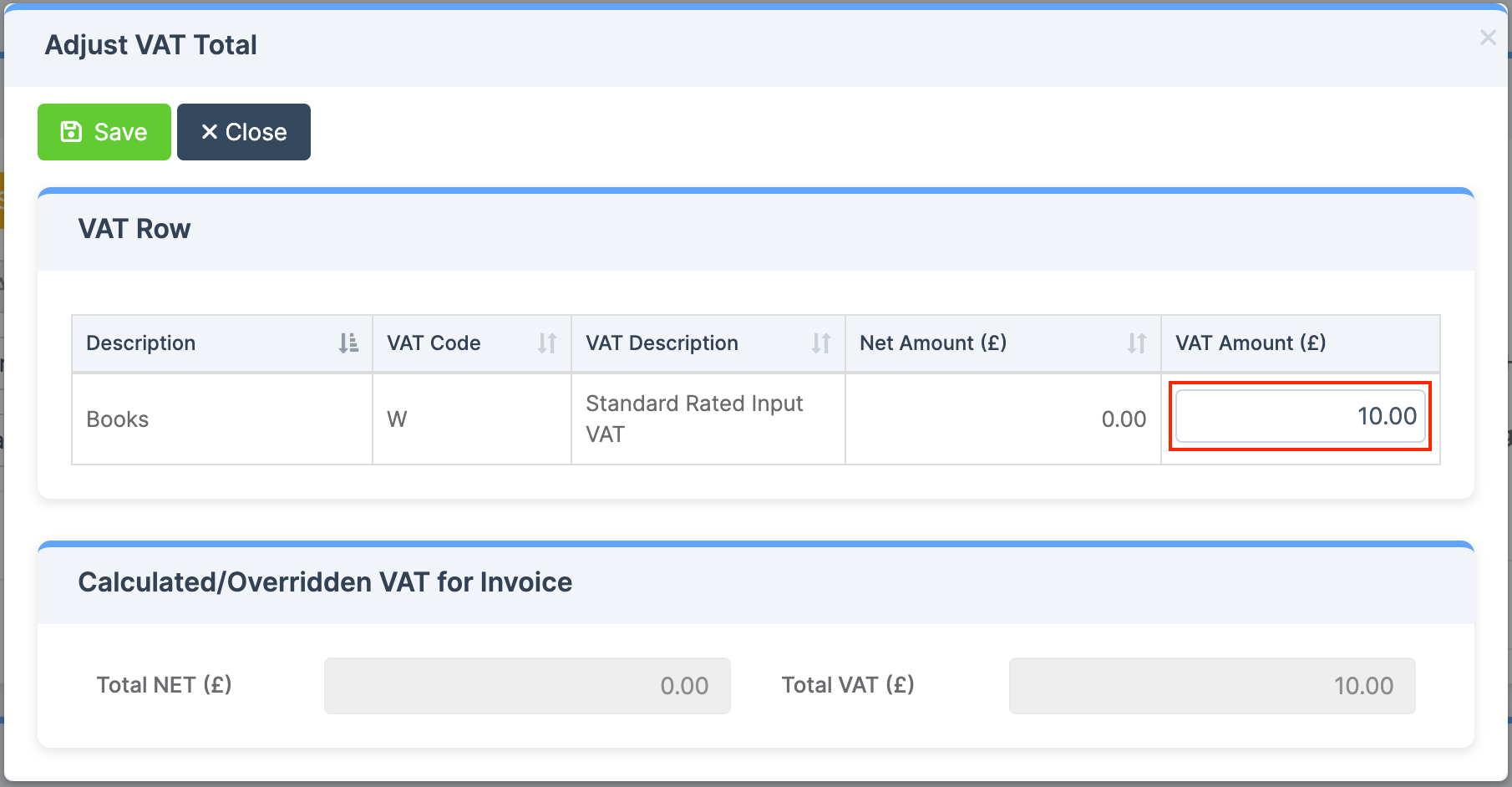The image size is (1512, 787).
Task: Click the Total NET (£) field
Action: 527,686
